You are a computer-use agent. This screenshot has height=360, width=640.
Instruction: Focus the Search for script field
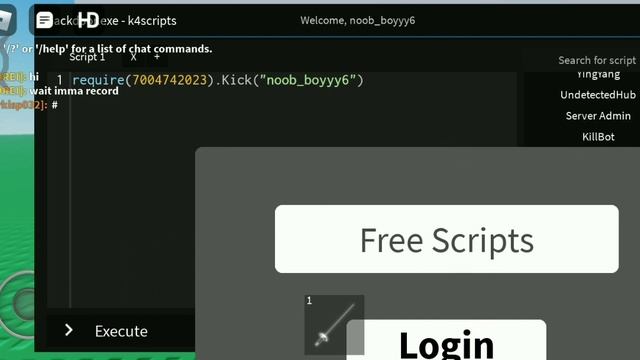click(596, 60)
